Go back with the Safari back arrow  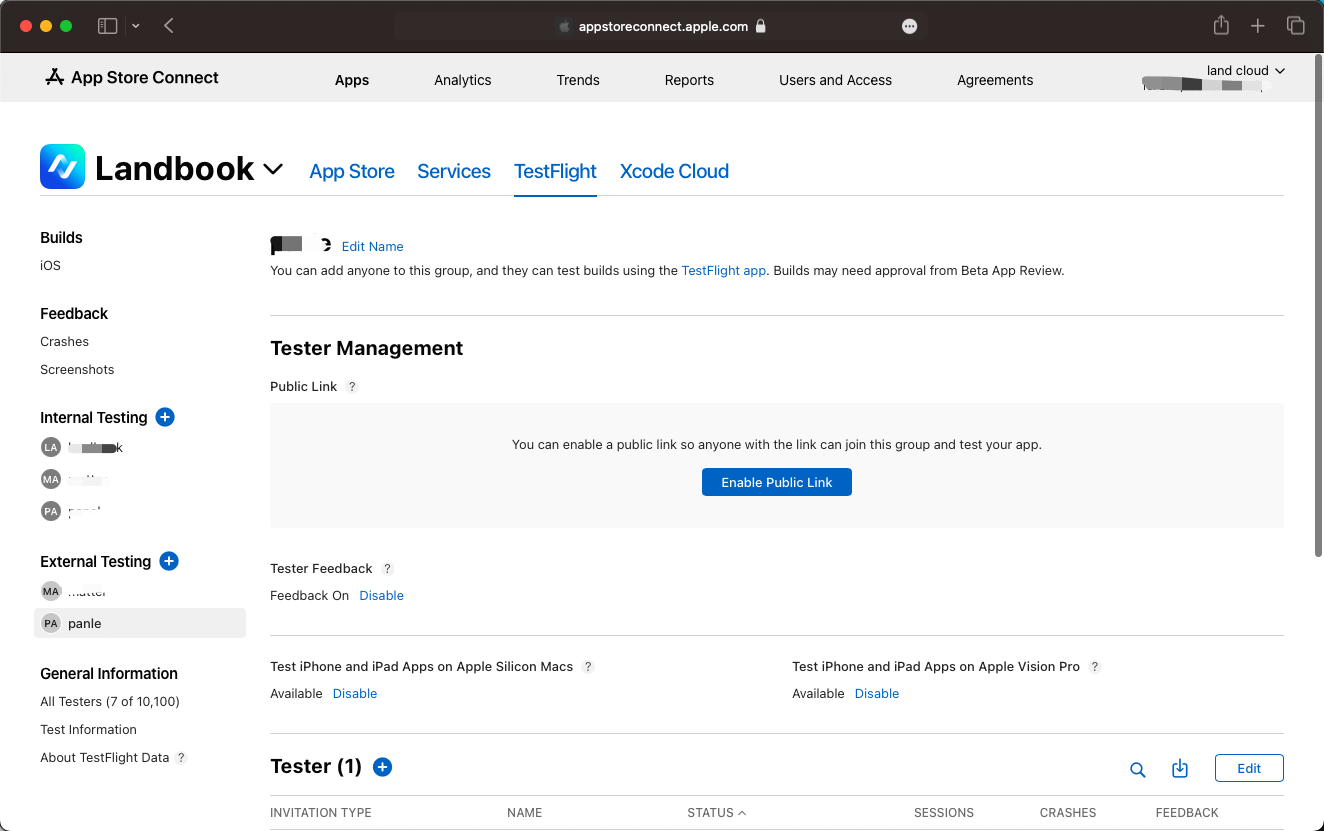[169, 26]
